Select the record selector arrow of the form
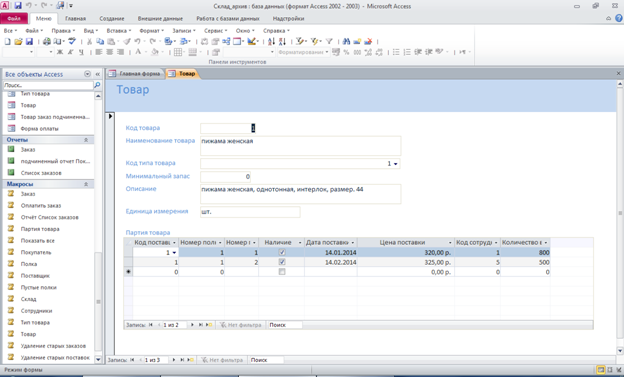 click(x=110, y=116)
